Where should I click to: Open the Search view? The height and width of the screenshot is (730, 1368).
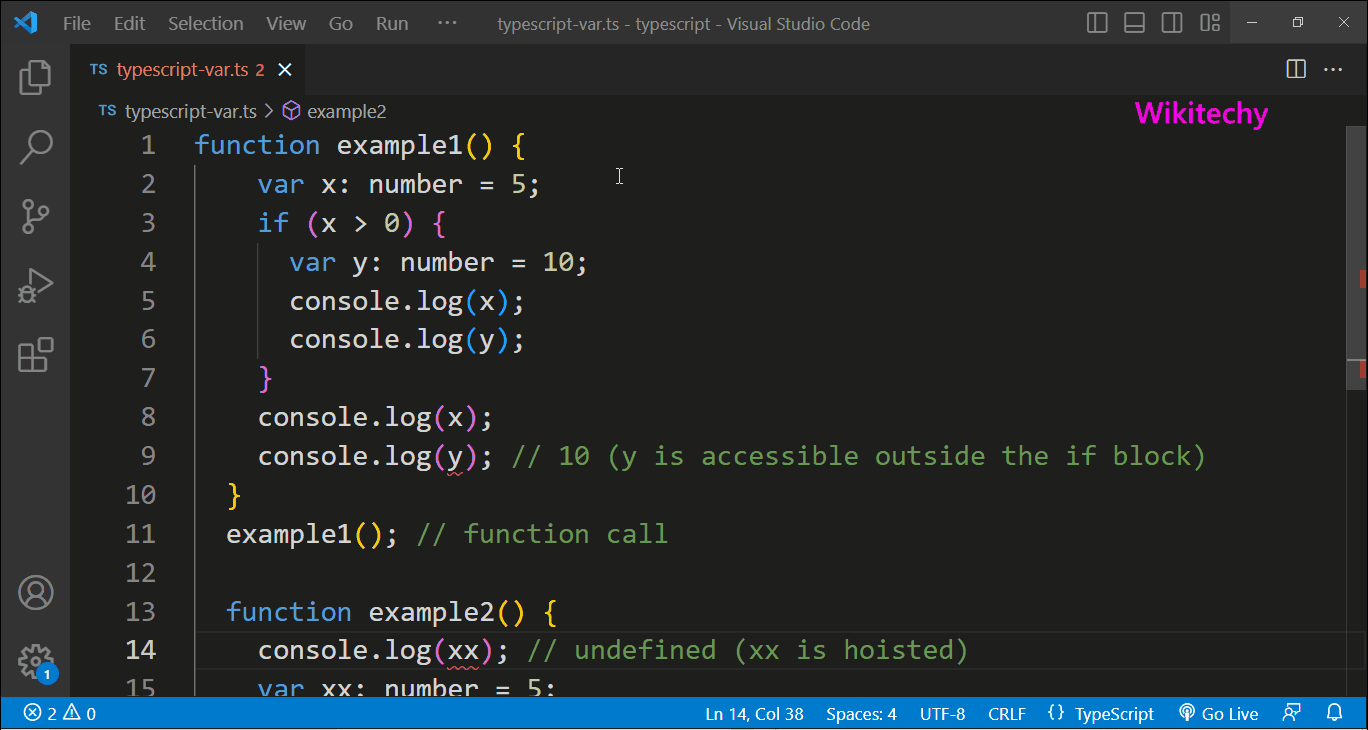(x=36, y=147)
